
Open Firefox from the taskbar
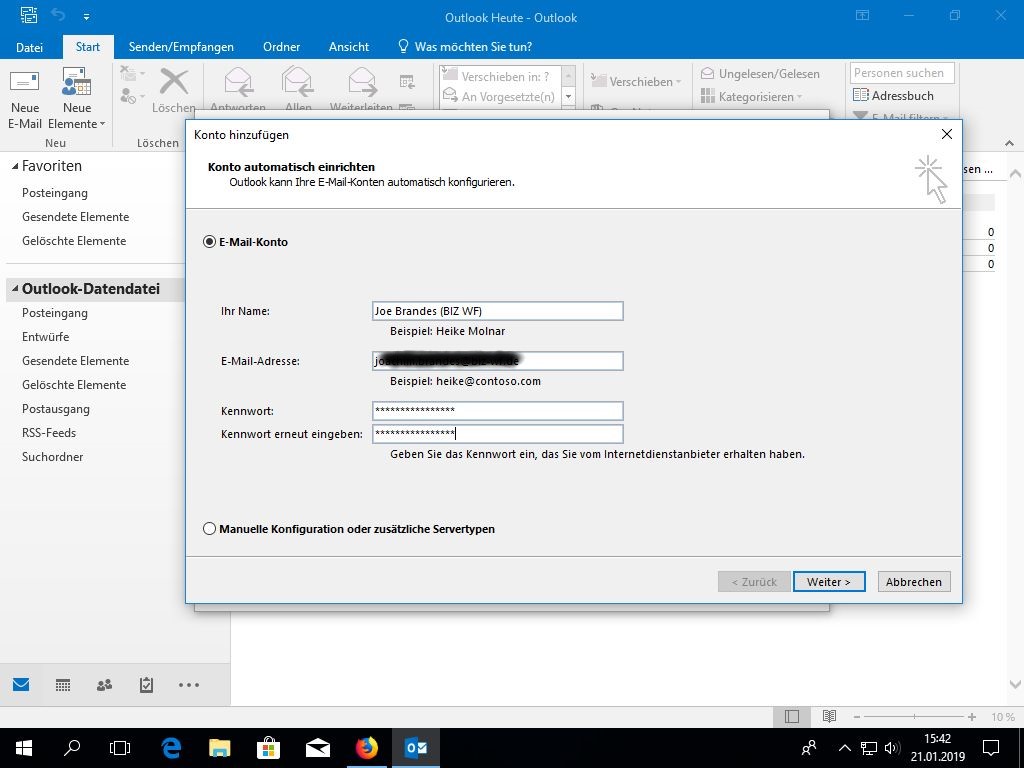point(367,748)
